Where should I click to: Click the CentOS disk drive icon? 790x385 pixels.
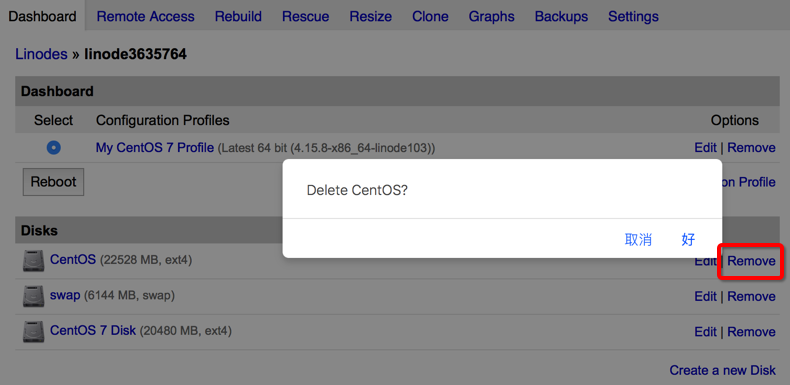tap(33, 261)
